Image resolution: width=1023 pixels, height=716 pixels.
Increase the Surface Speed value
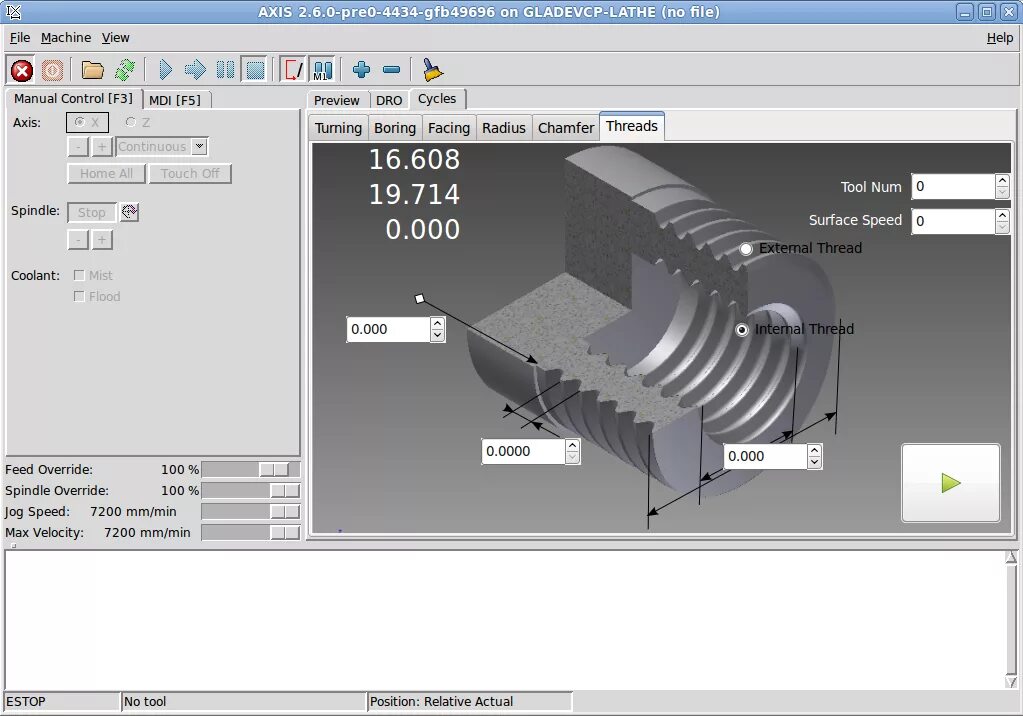pyautogui.click(x=1002, y=215)
